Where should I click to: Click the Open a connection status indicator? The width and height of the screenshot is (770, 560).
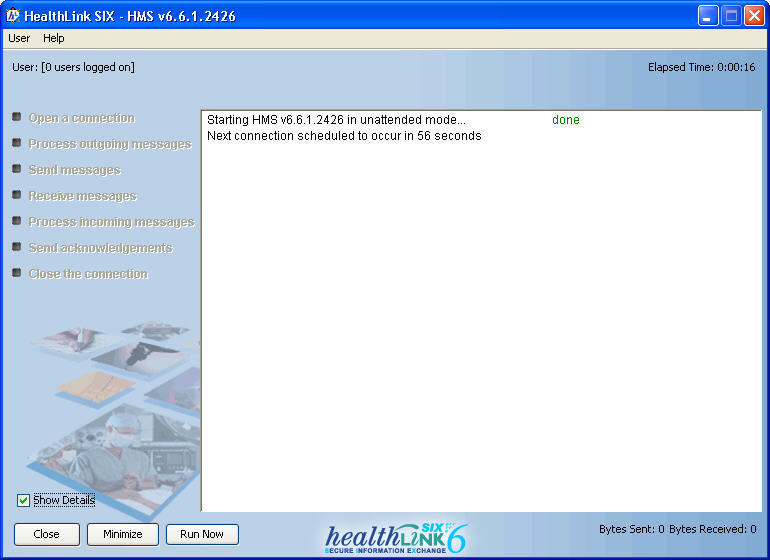(x=17, y=117)
